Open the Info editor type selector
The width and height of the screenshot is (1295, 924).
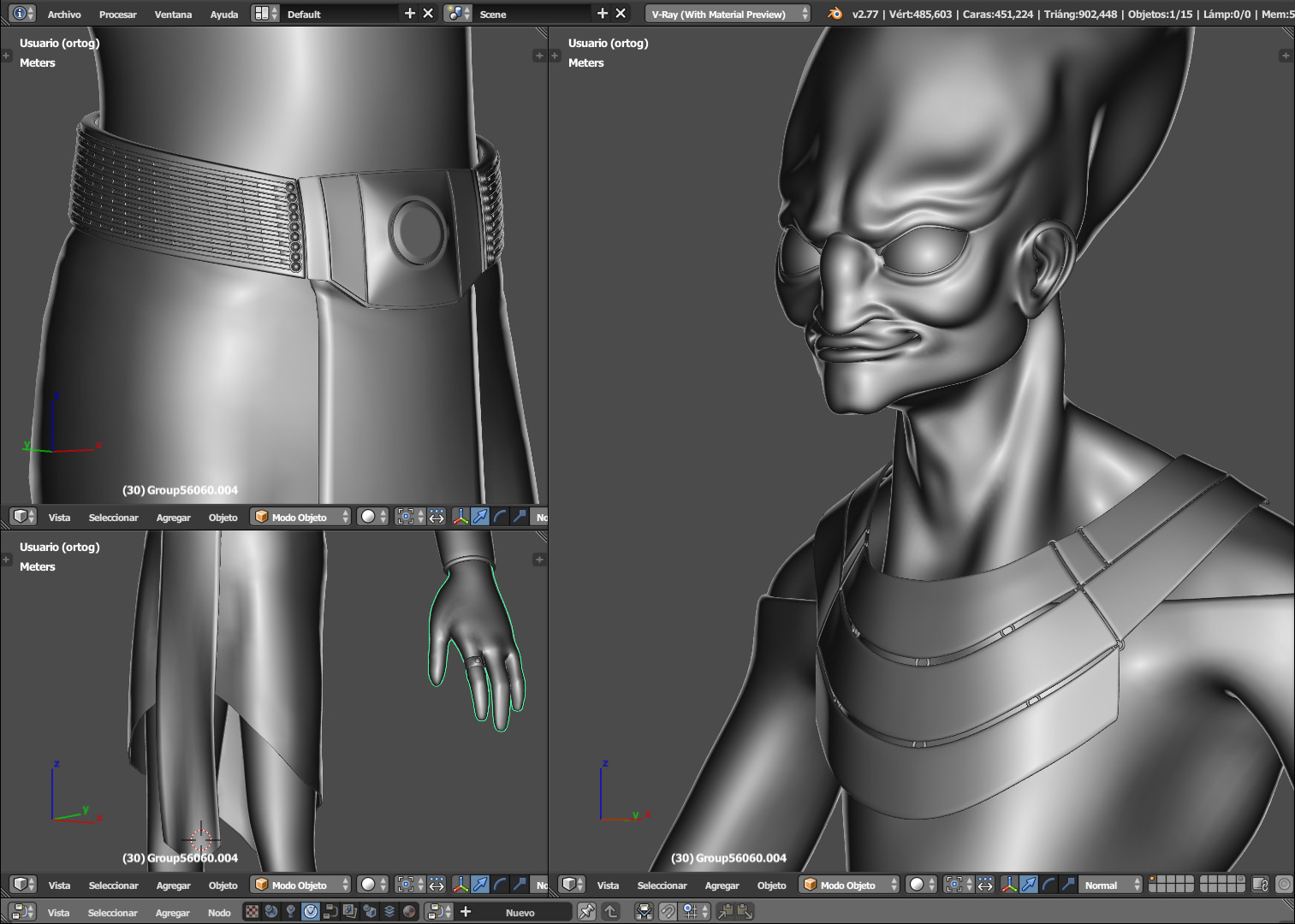(x=23, y=14)
